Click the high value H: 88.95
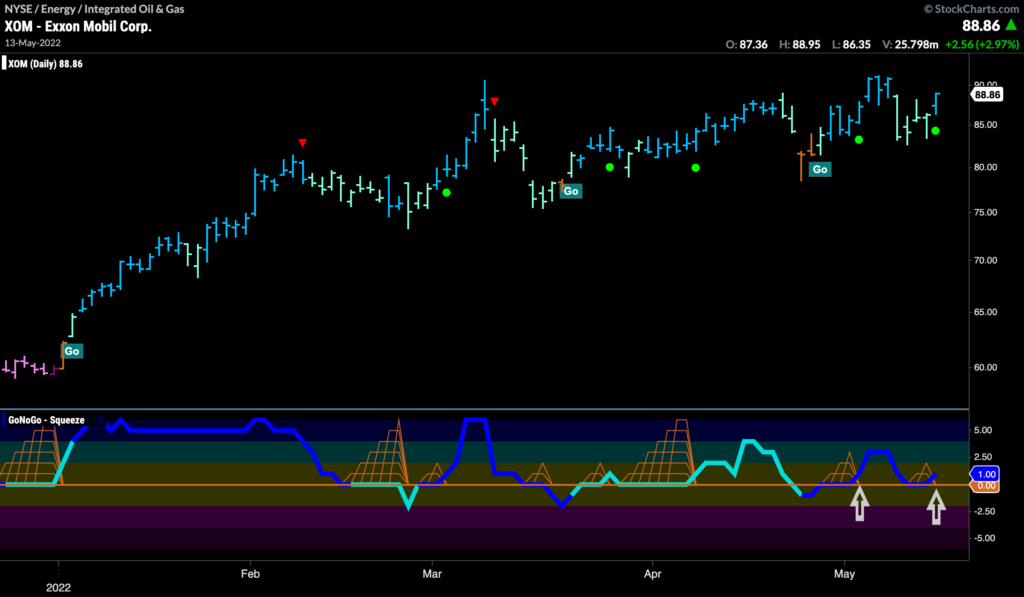Screen dimensions: 1024x597 coord(799,44)
